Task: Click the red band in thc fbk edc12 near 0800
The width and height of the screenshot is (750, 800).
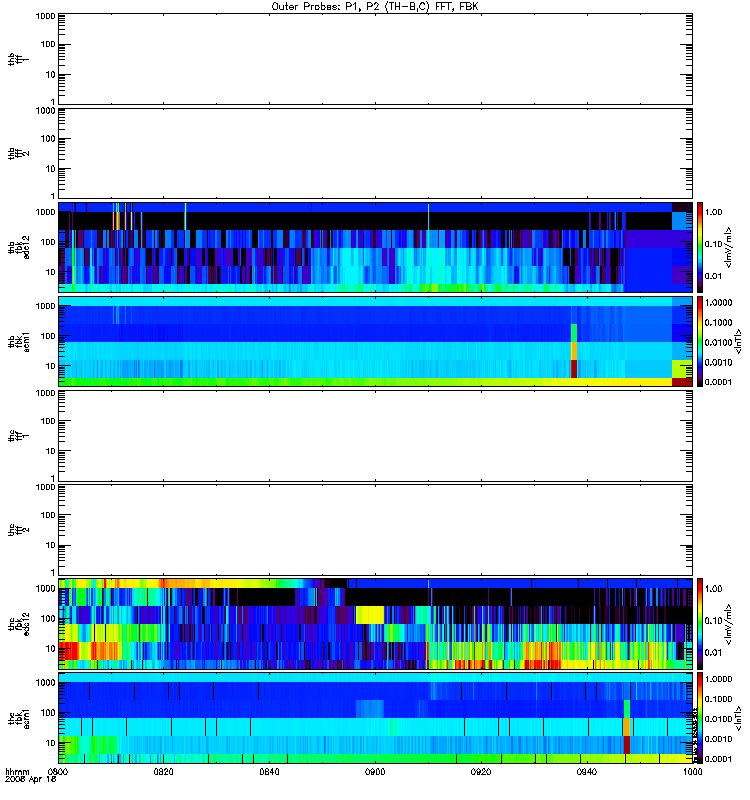Action: pos(69,651)
